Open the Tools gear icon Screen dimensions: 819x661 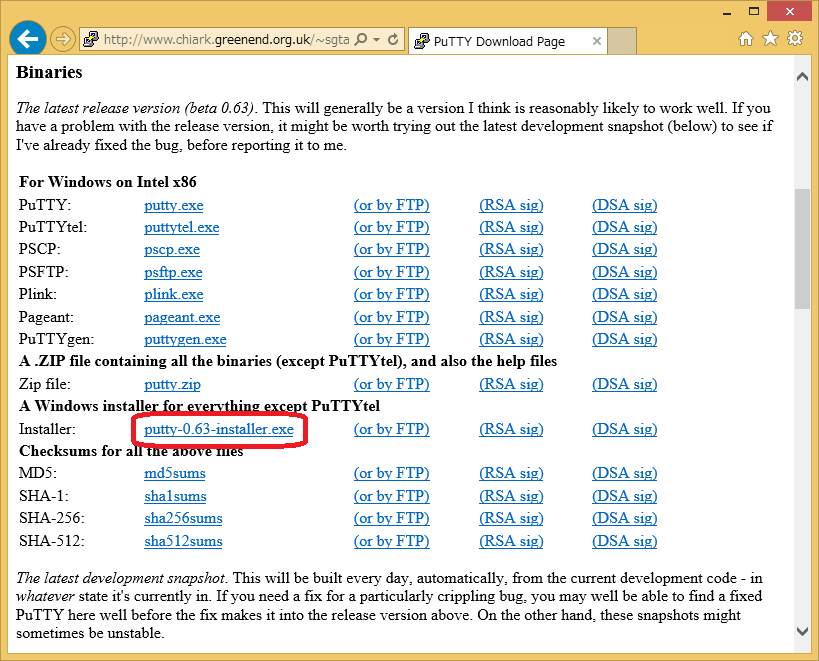(795, 39)
